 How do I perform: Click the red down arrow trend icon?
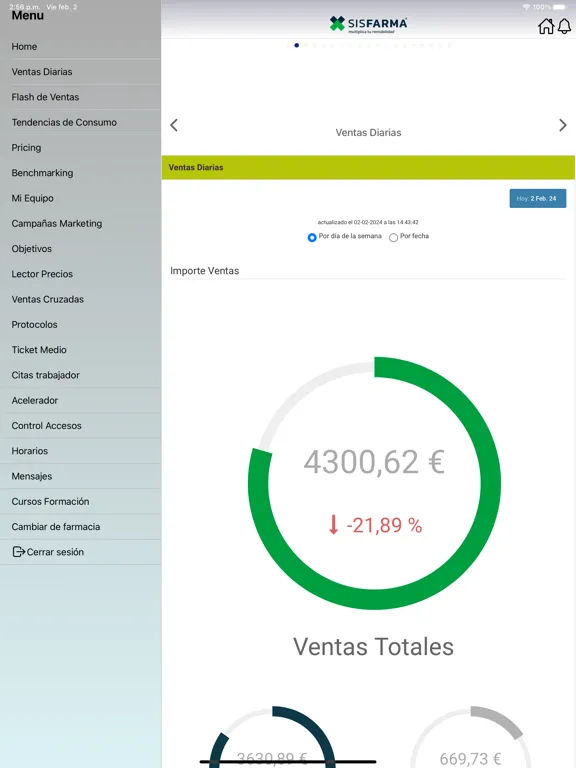334,525
